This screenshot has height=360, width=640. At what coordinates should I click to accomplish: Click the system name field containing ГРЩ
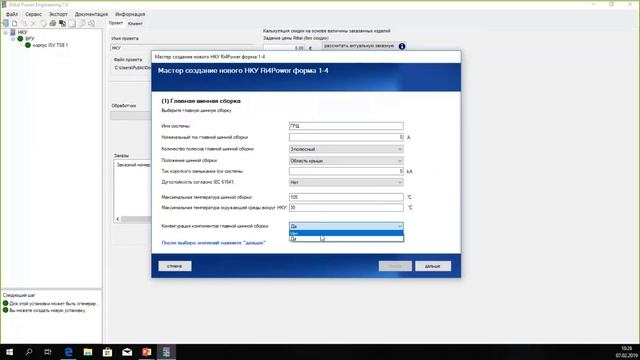[346, 126]
